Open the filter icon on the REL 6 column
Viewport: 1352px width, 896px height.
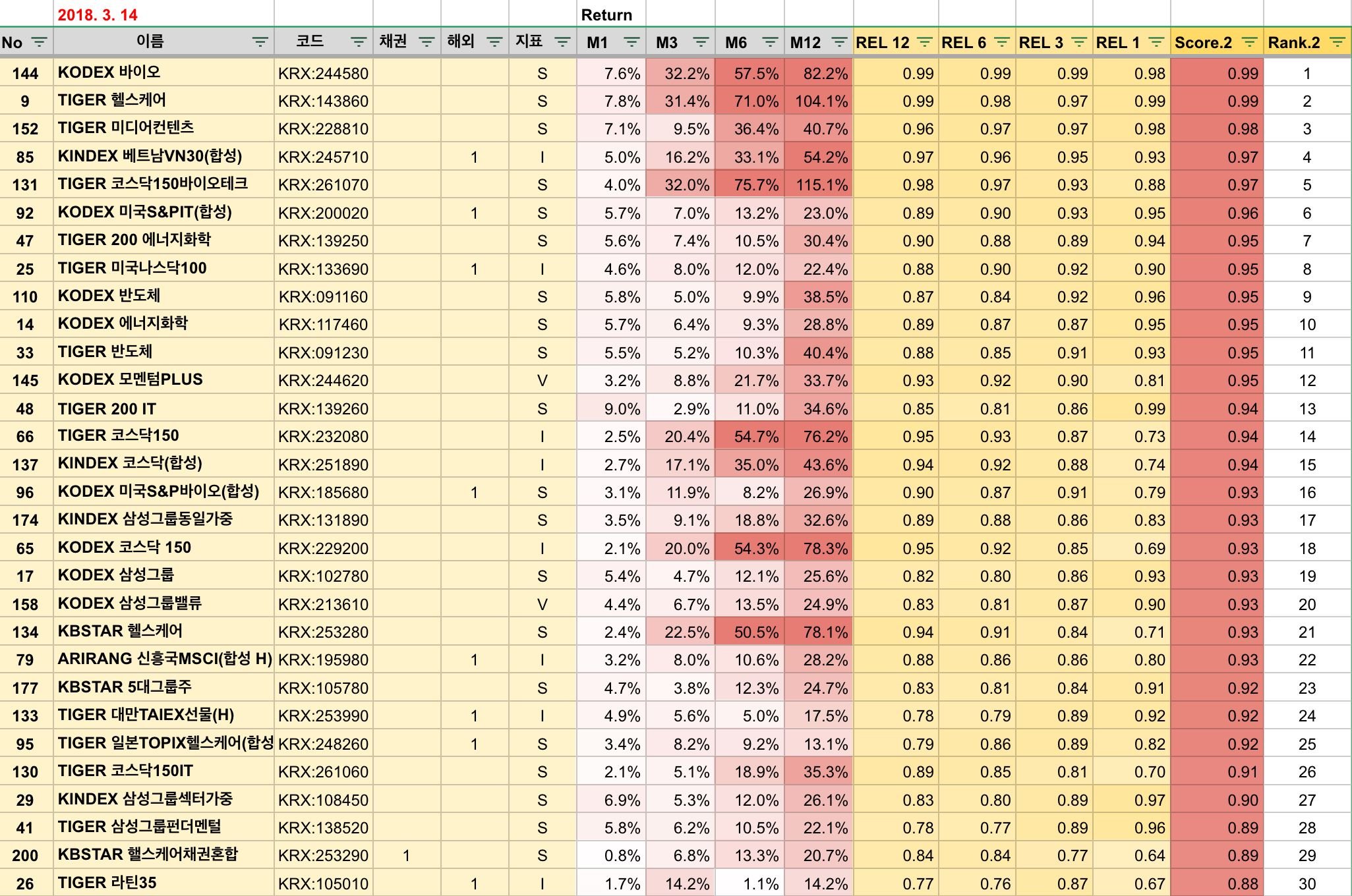point(1002,43)
